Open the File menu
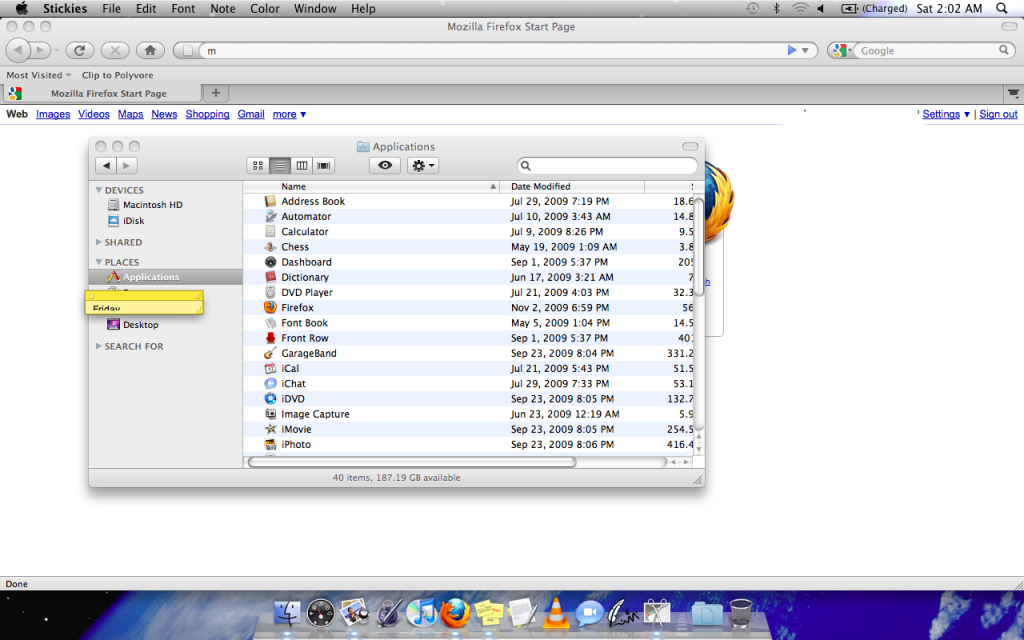Viewport: 1024px width, 640px height. (111, 8)
